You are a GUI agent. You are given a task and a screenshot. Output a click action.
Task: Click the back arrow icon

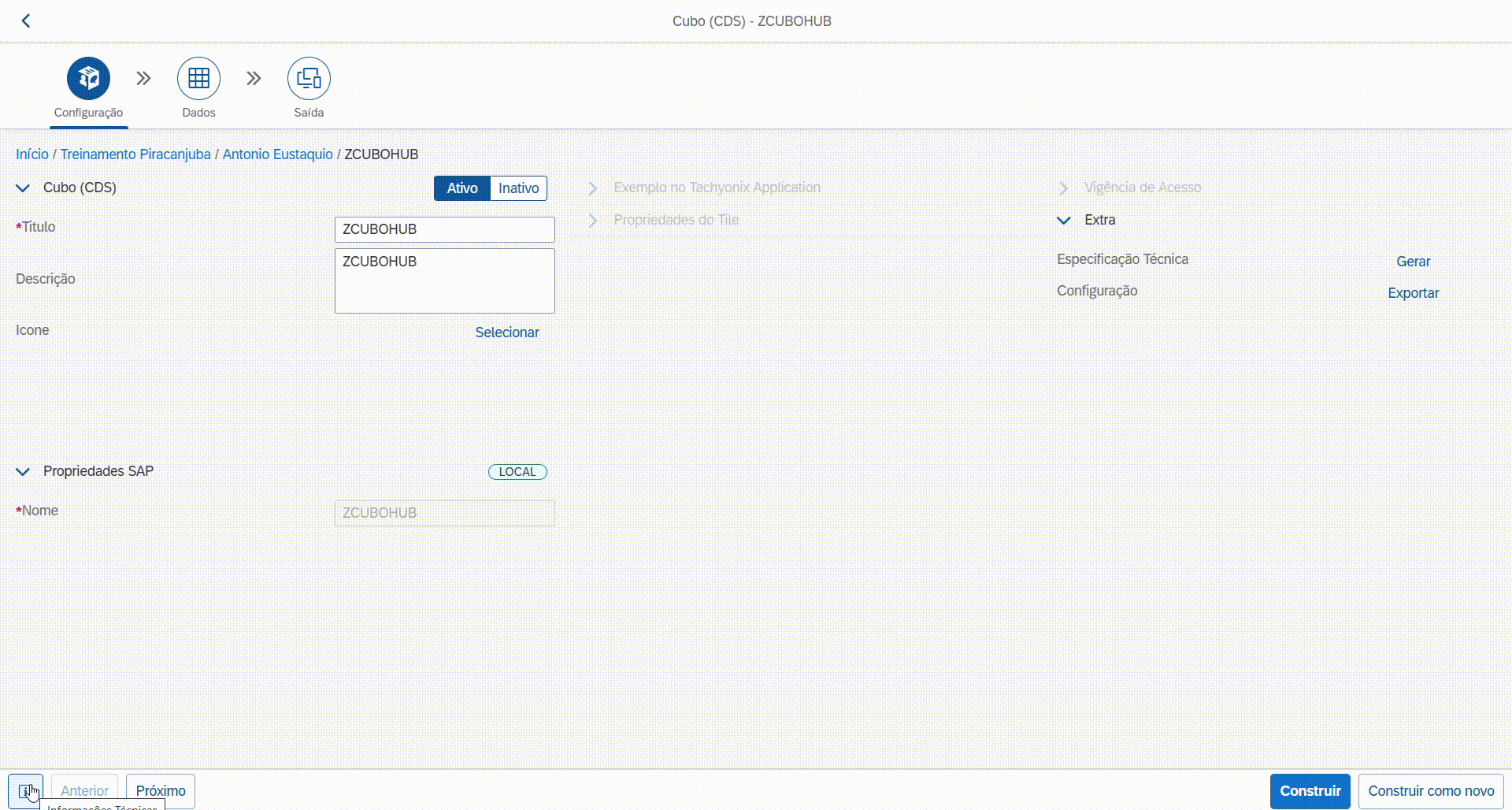[26, 21]
